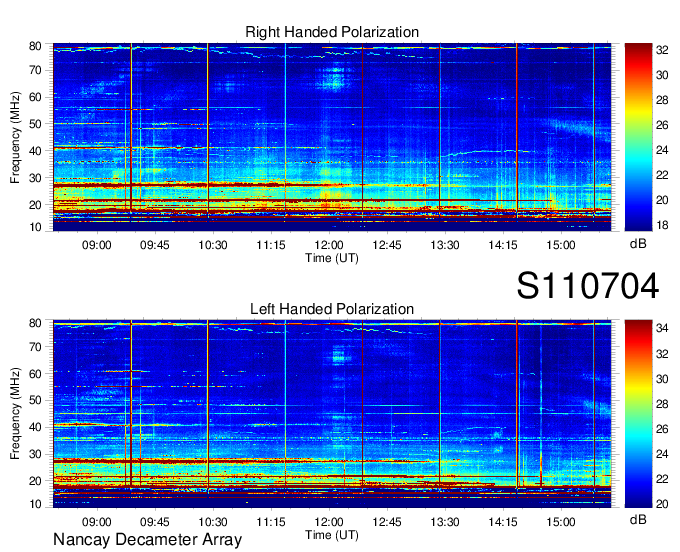Select the S110704 observation label
Image resolution: width=680 pixels, height=552 pixels.
(588, 286)
